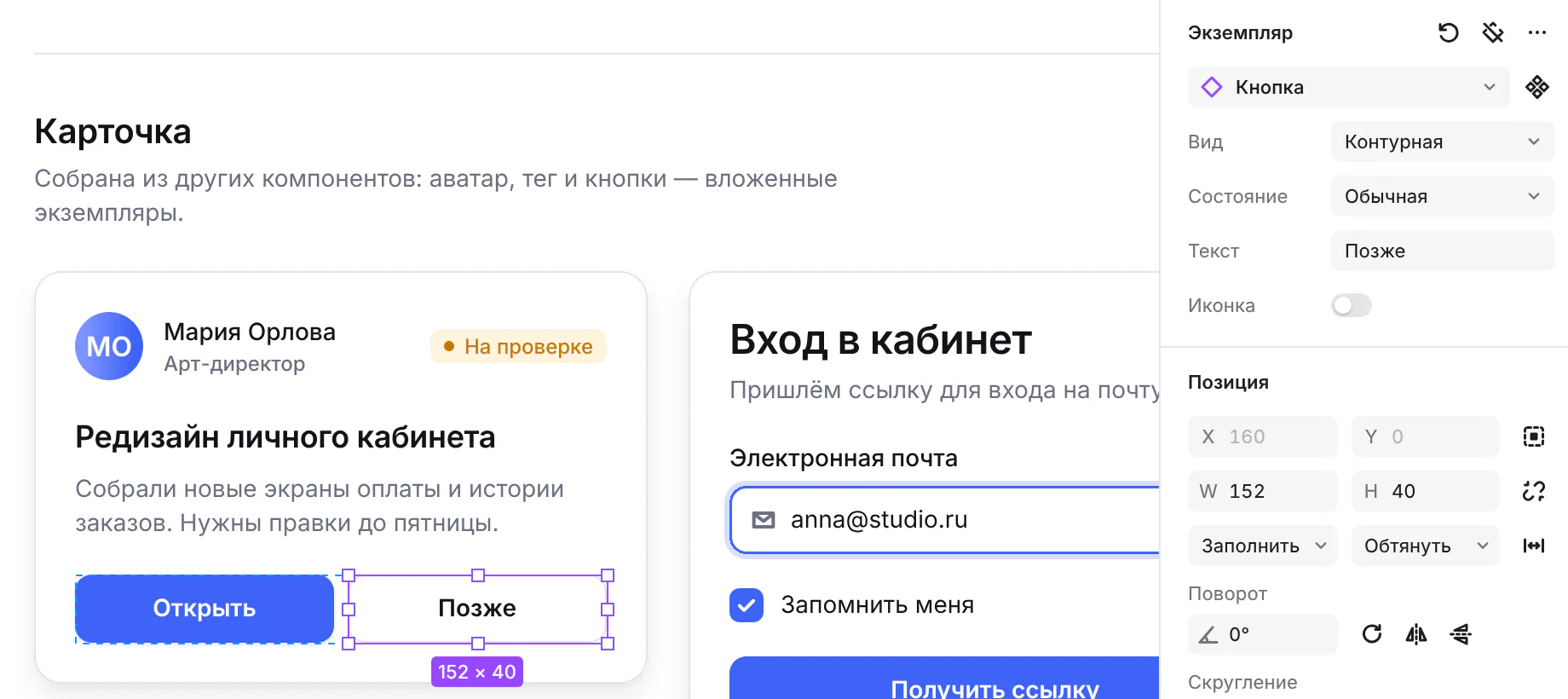Screen dimensions: 1568x699
Task: Click the angle icon in rotation field
Action: point(1208,635)
